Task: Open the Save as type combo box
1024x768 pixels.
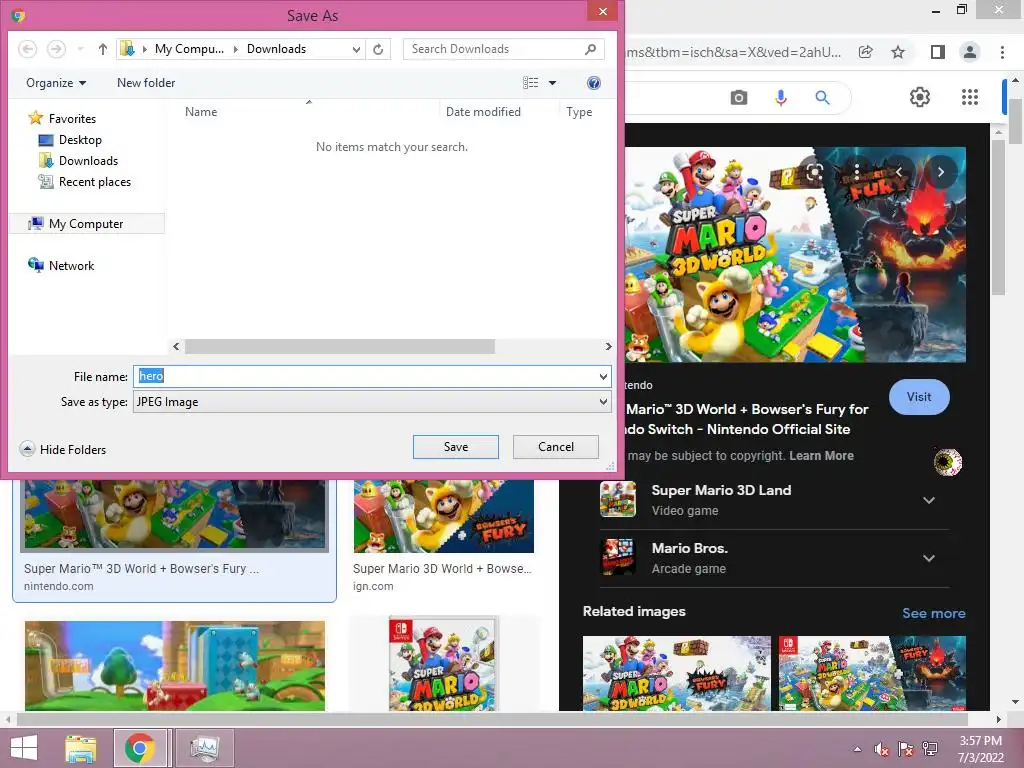Action: pyautogui.click(x=372, y=402)
